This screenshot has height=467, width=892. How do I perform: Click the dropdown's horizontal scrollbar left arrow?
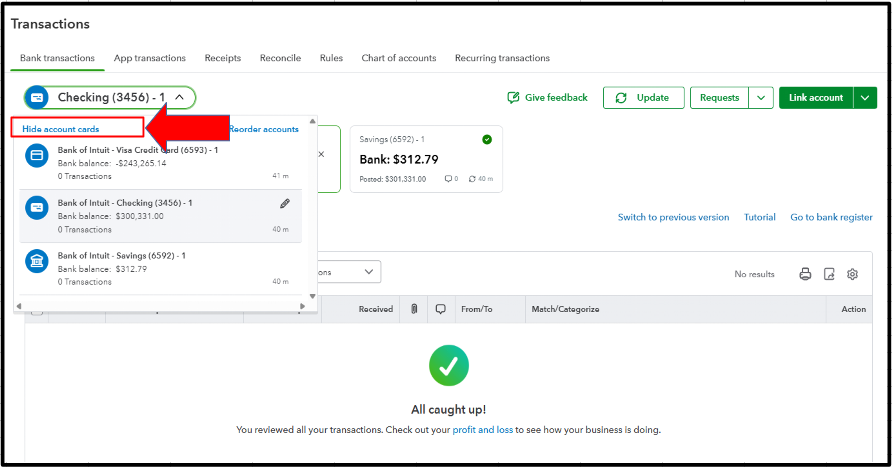point(19,306)
